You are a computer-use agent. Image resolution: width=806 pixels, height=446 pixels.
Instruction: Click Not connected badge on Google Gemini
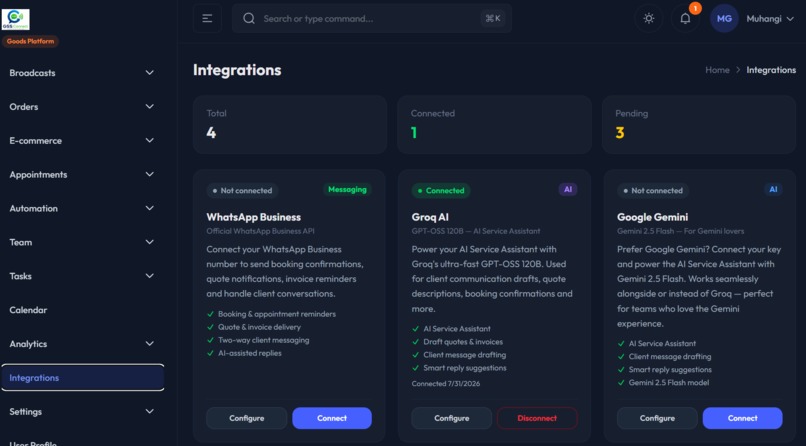(653, 191)
